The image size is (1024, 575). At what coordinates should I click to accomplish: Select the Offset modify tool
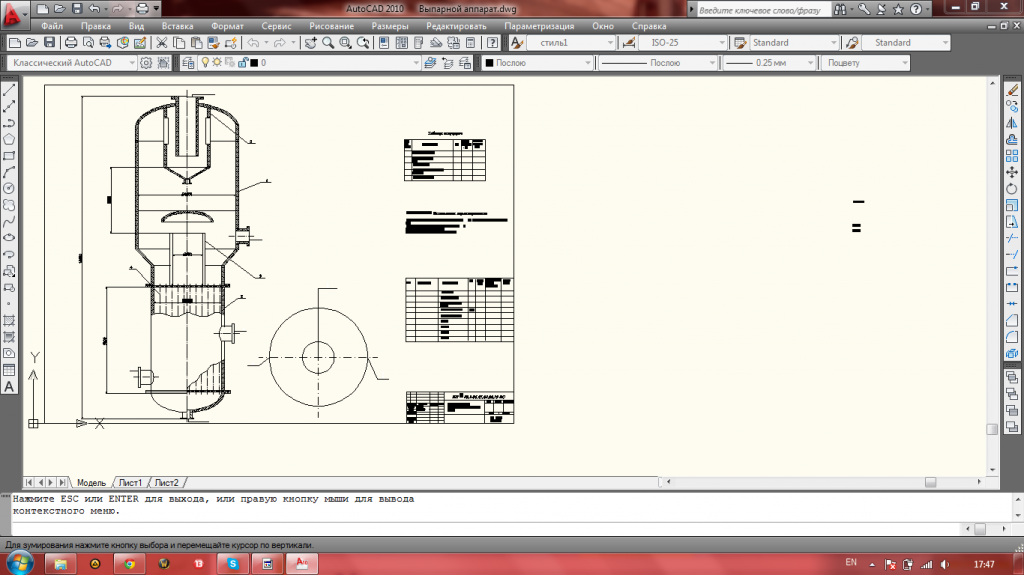point(1012,139)
